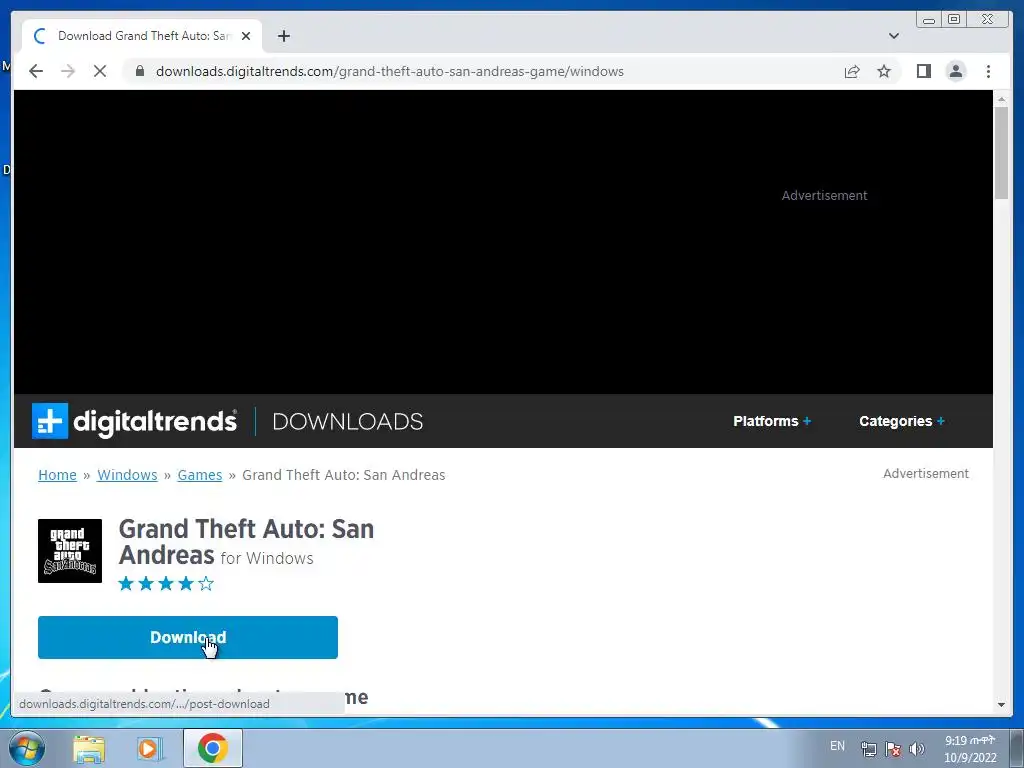Viewport: 1024px width, 768px height.
Task: Open Games breadcrumb link
Action: coord(200,475)
